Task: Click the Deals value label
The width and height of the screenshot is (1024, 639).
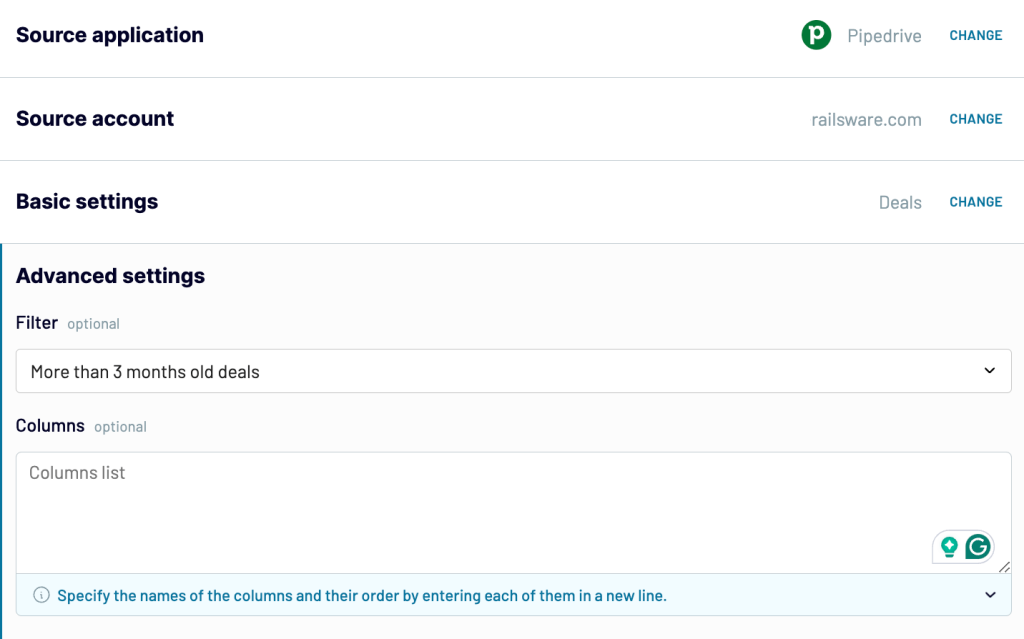Action: pyautogui.click(x=900, y=203)
